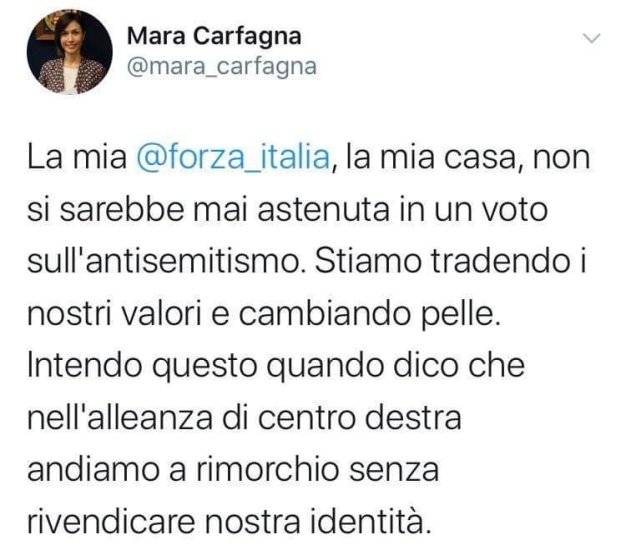
Task: Open Mara Carfagna's profile picture
Action: [70, 52]
